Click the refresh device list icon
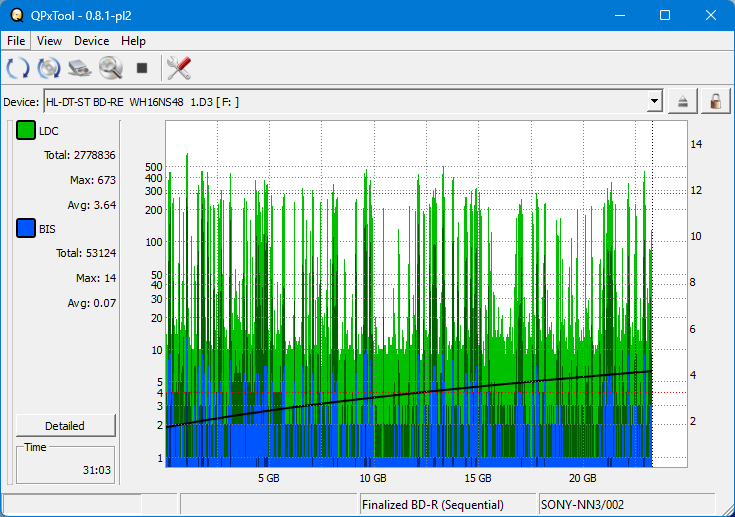 pos(18,68)
